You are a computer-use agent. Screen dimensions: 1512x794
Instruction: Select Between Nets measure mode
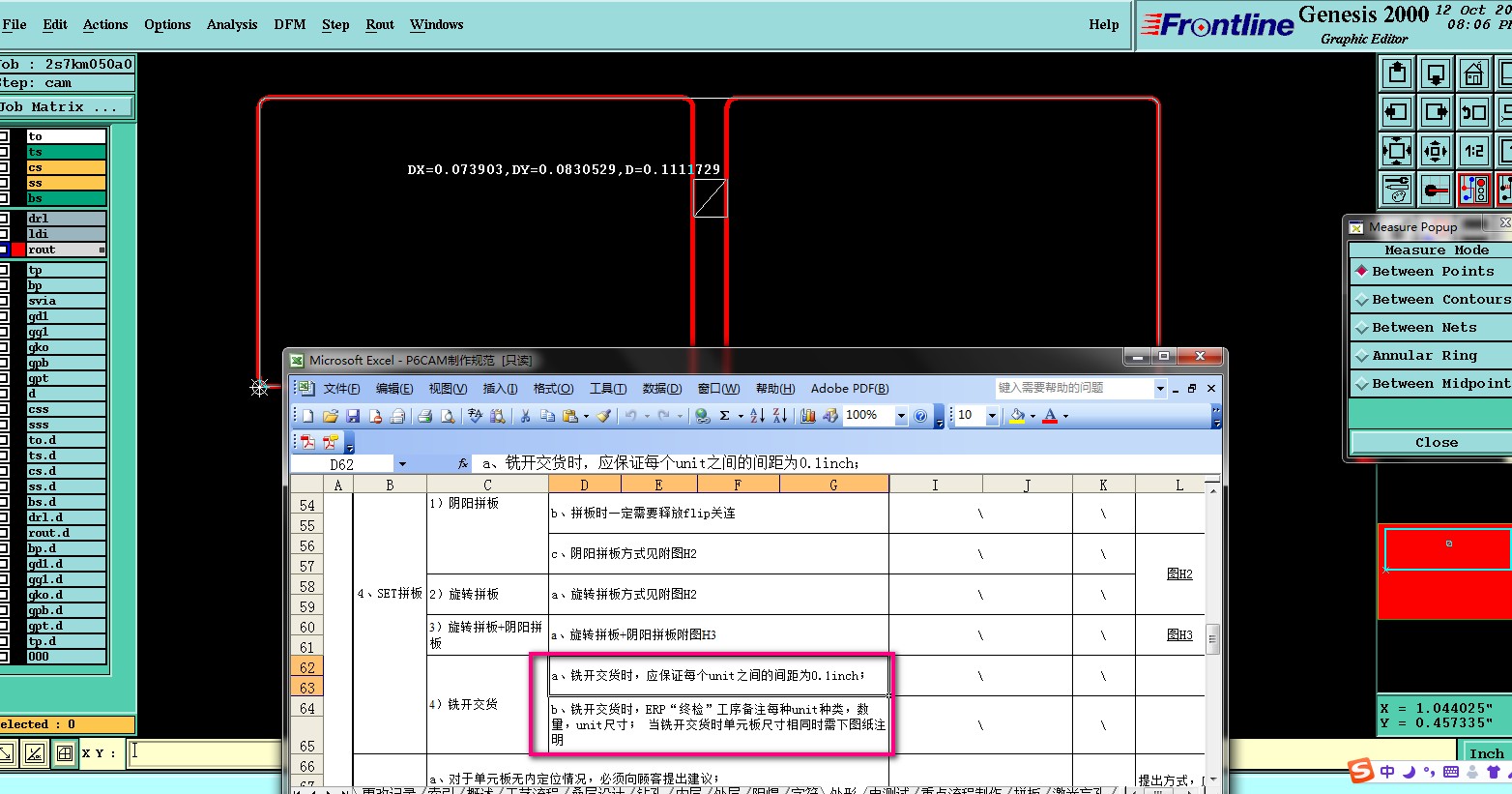coord(1431,328)
